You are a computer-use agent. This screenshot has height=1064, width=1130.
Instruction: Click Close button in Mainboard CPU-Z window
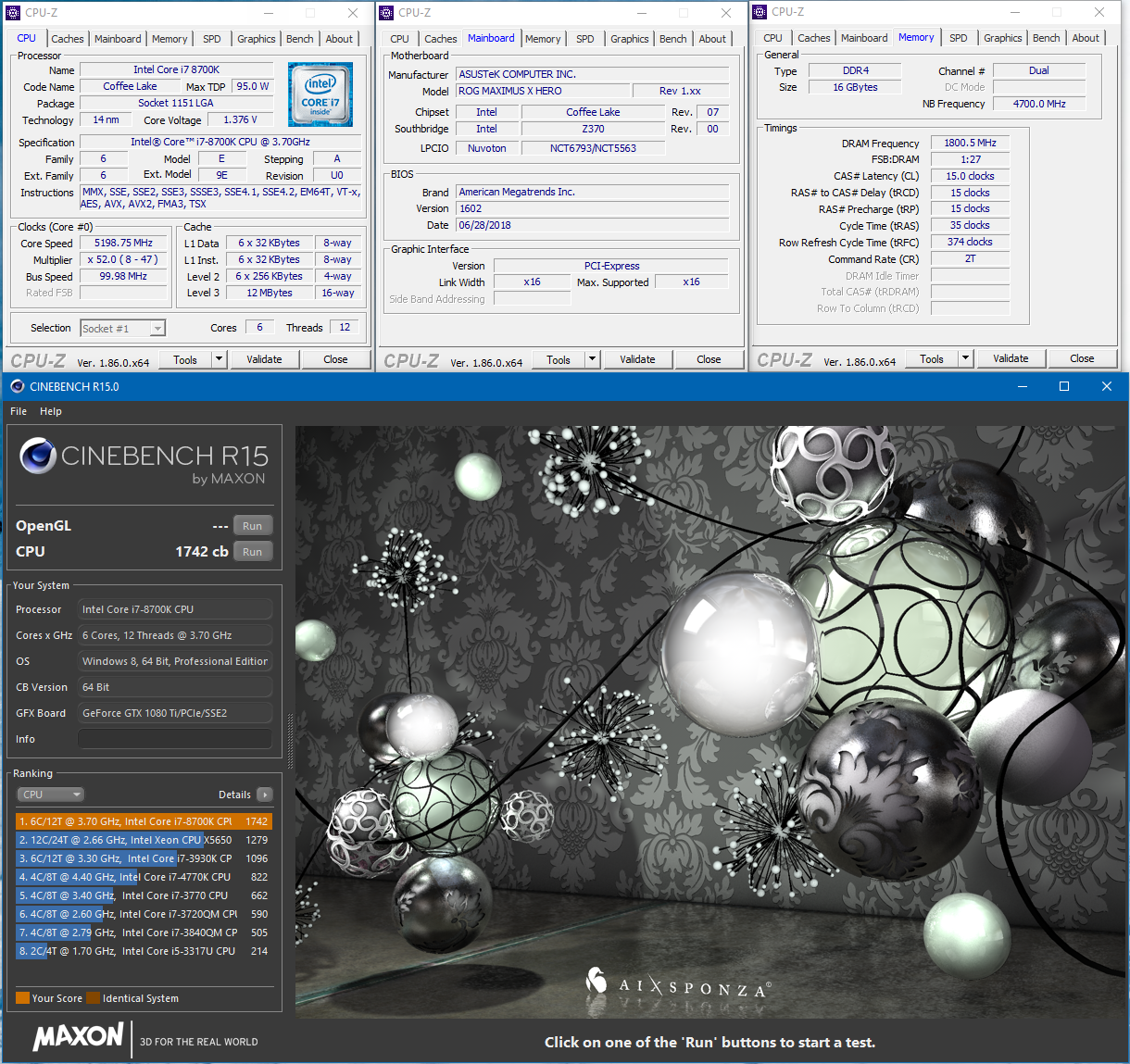[709, 359]
